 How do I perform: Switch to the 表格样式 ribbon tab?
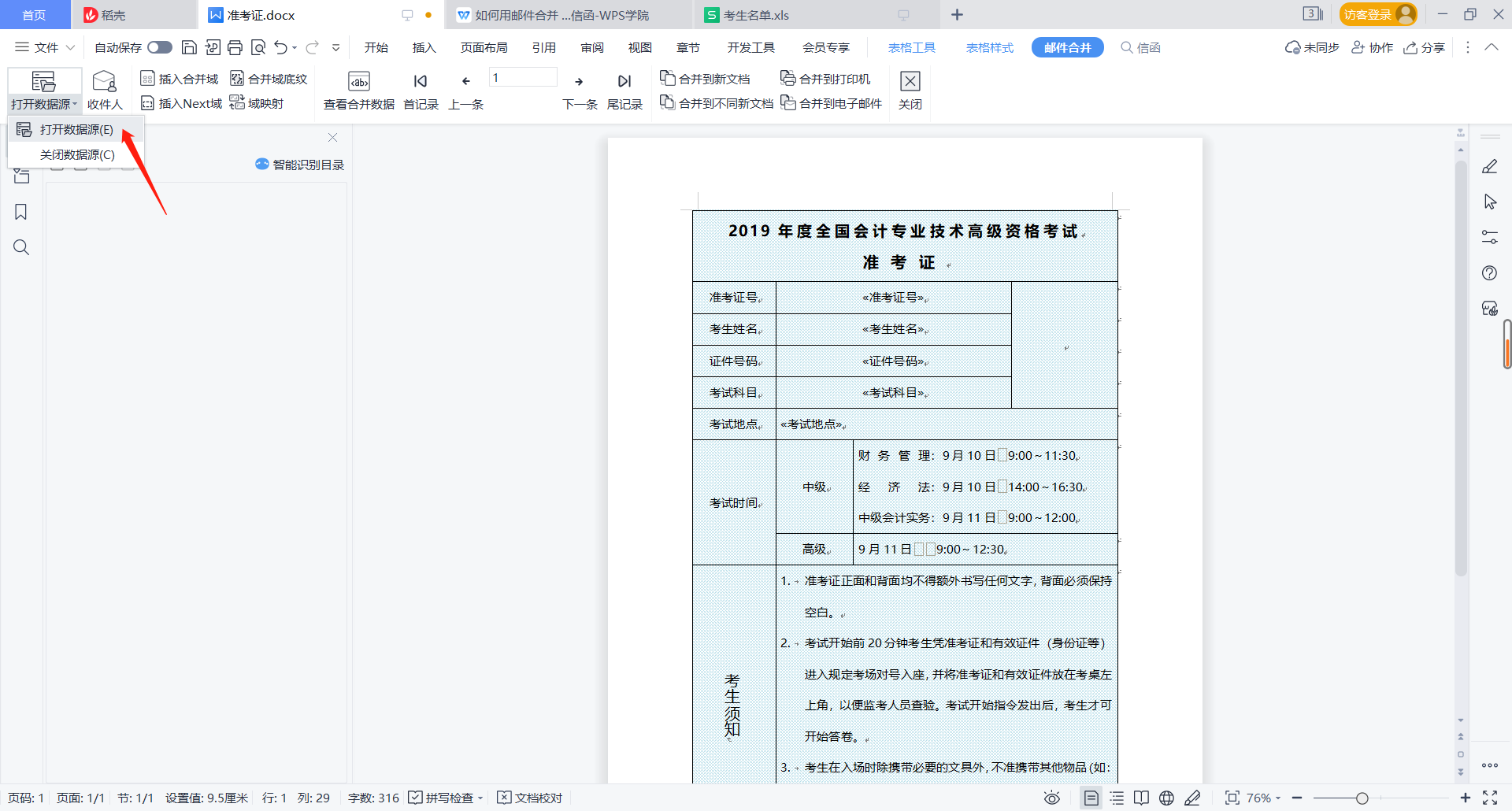point(989,47)
